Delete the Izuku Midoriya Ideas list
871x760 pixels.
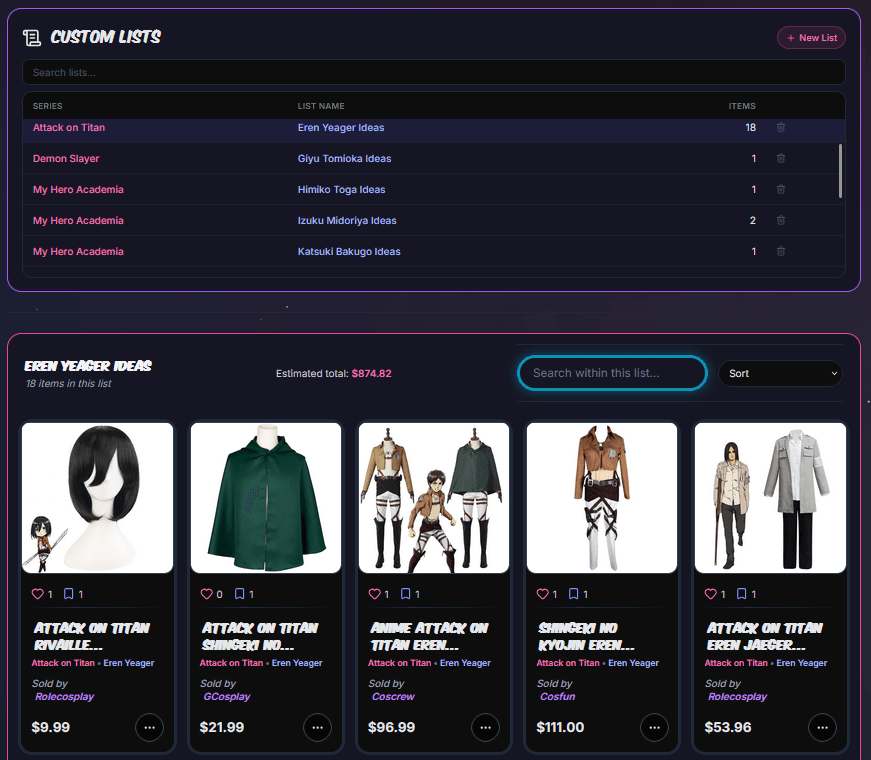[x=780, y=221]
